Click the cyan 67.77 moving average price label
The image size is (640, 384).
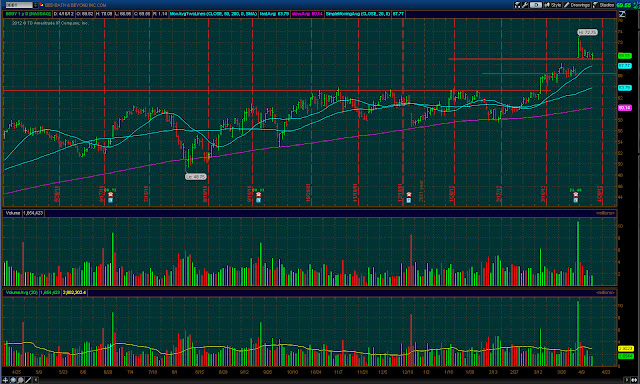[x=624, y=66]
